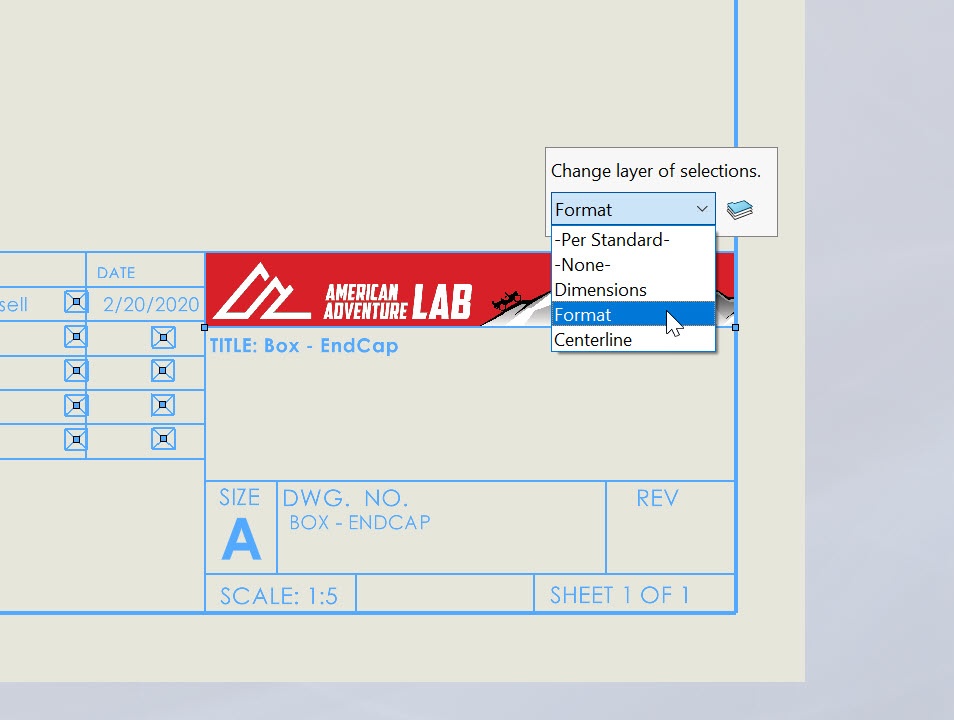Click the handle at the logo's lower-left corner
The width and height of the screenshot is (954, 720).
pos(204,327)
